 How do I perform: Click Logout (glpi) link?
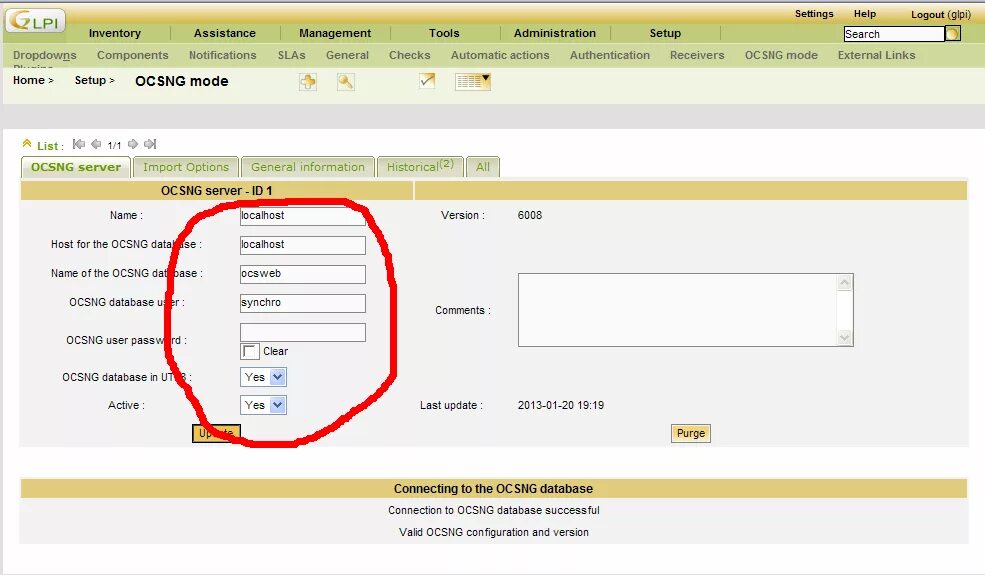point(941,14)
